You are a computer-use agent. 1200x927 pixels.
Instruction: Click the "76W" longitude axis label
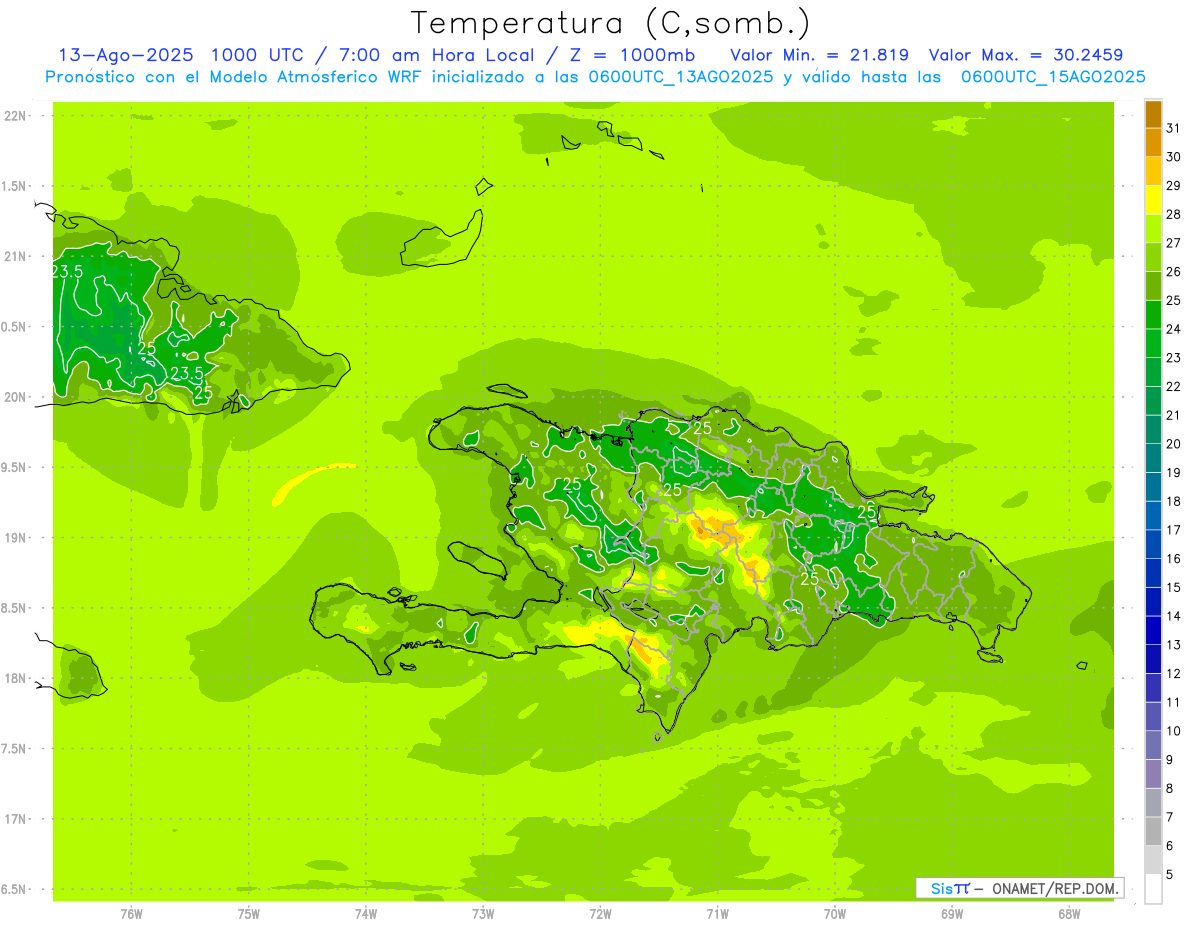[131, 915]
